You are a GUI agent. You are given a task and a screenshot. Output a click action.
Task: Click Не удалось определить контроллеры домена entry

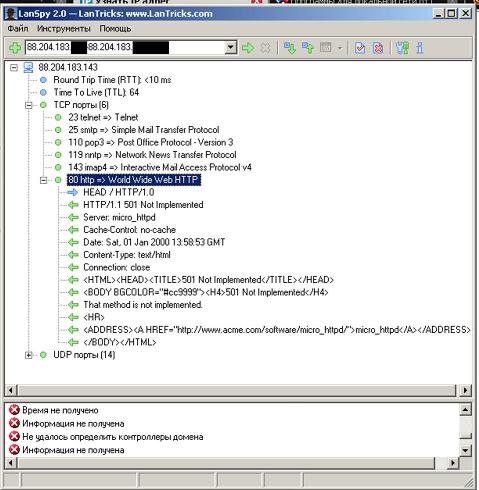click(x=113, y=437)
